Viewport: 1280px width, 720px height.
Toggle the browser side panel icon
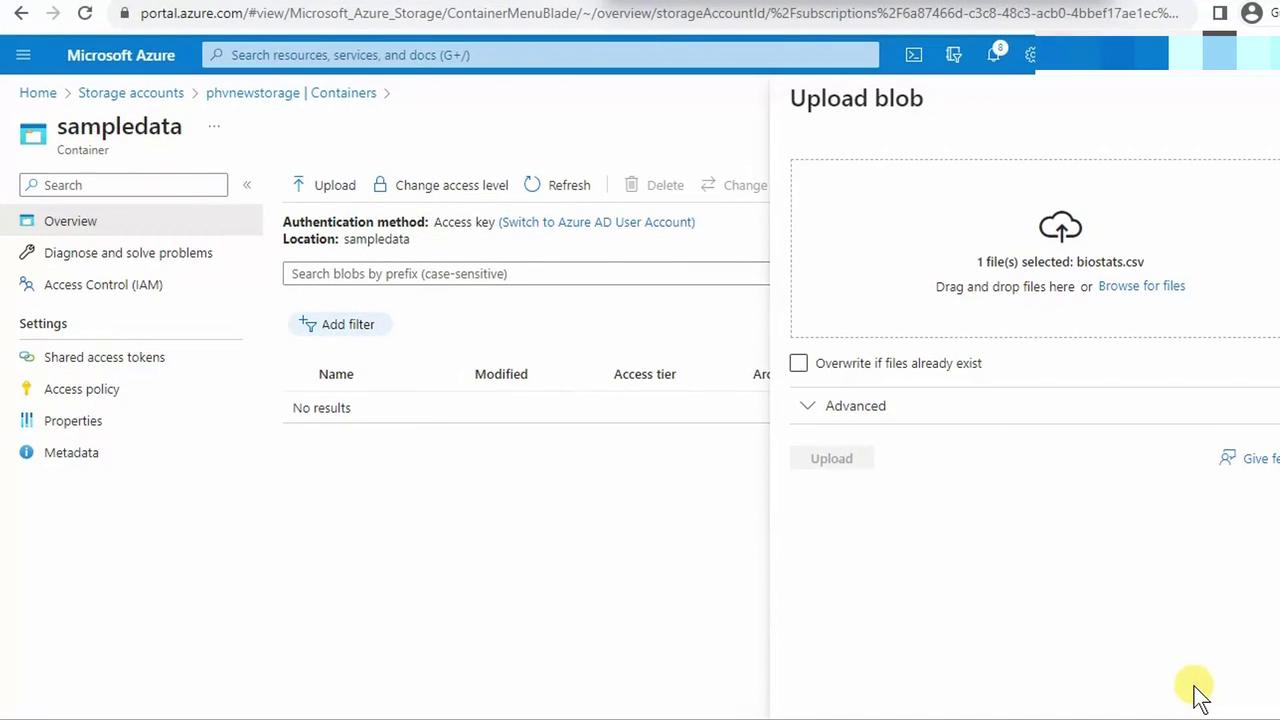pyautogui.click(x=1220, y=13)
